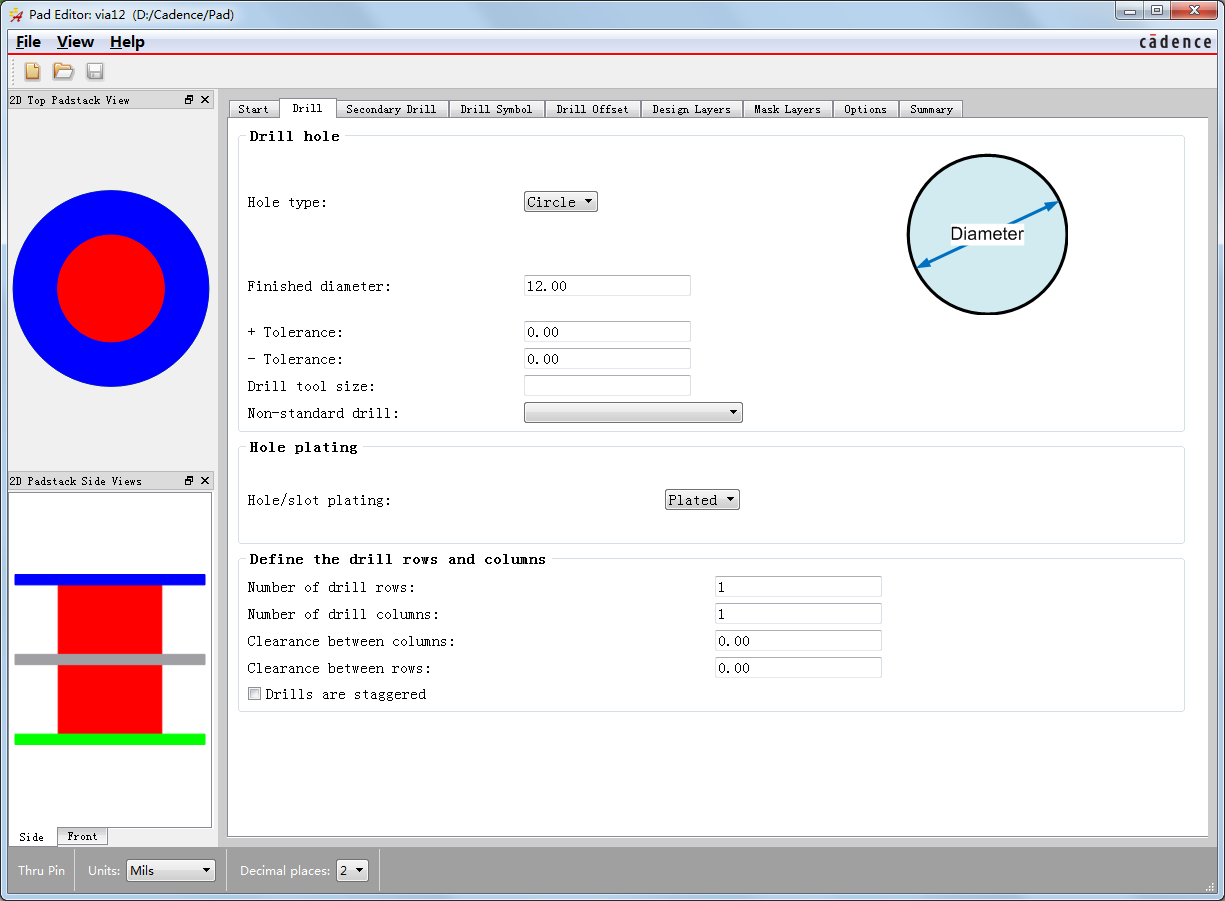Click the Open folder toolbar icon

point(63,71)
